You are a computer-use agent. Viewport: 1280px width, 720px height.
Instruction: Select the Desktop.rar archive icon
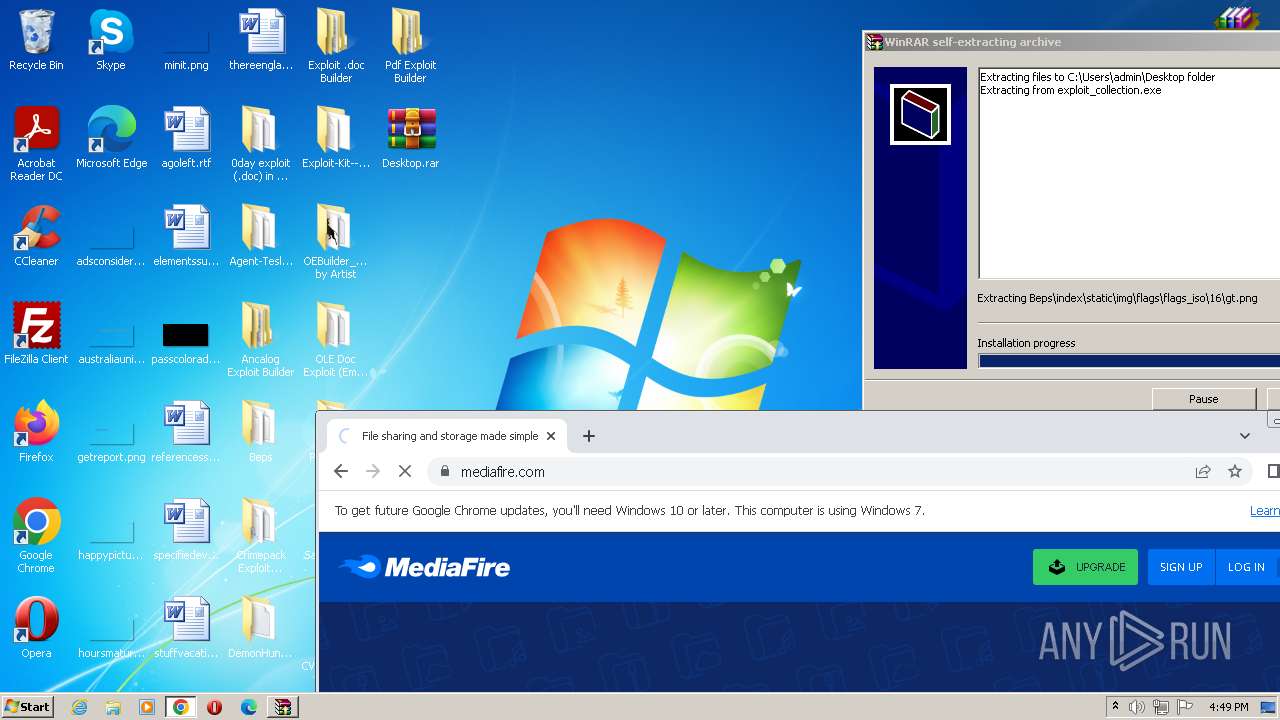point(410,138)
